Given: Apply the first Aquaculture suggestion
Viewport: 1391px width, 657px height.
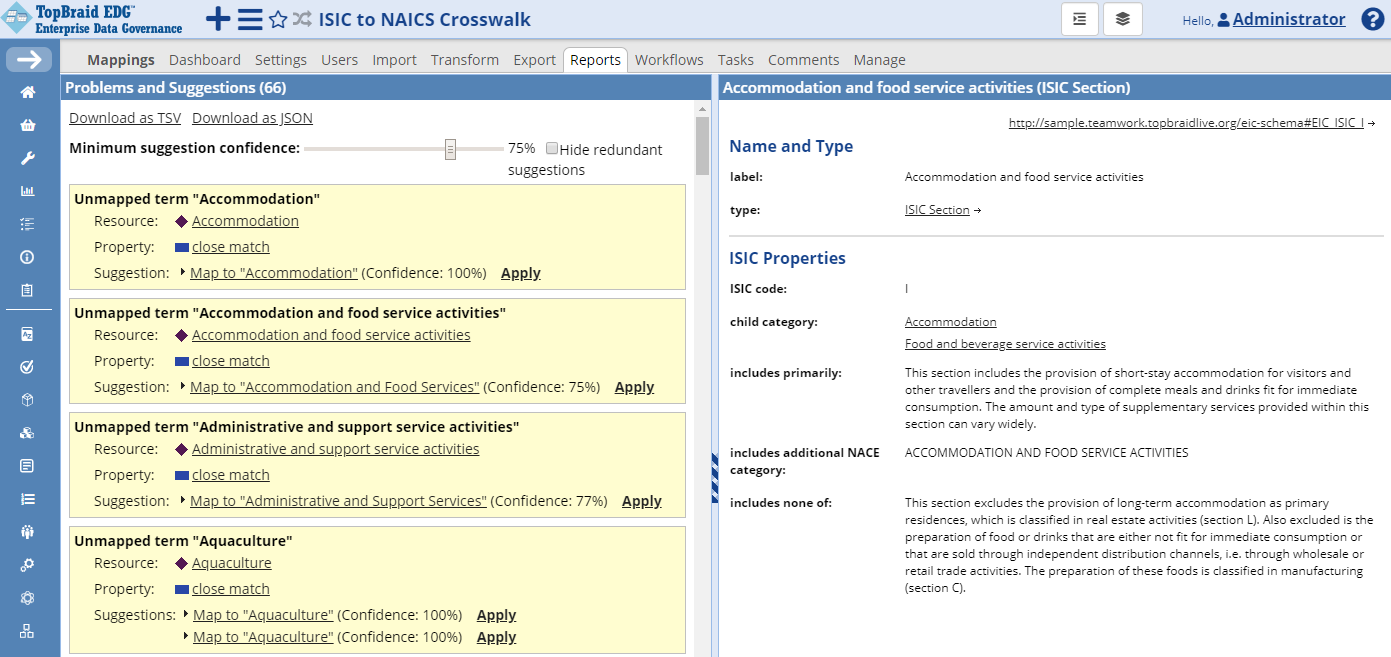Looking at the screenshot, I should (496, 615).
